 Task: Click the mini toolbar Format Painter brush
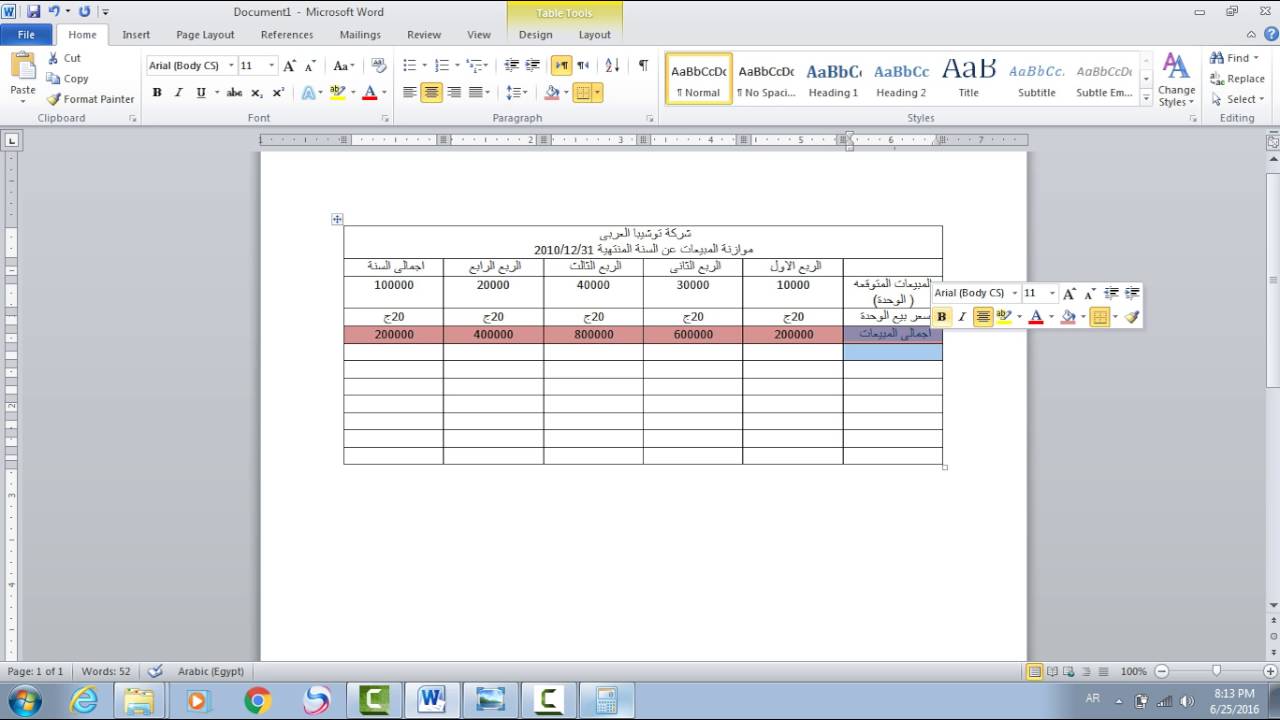coord(1131,317)
